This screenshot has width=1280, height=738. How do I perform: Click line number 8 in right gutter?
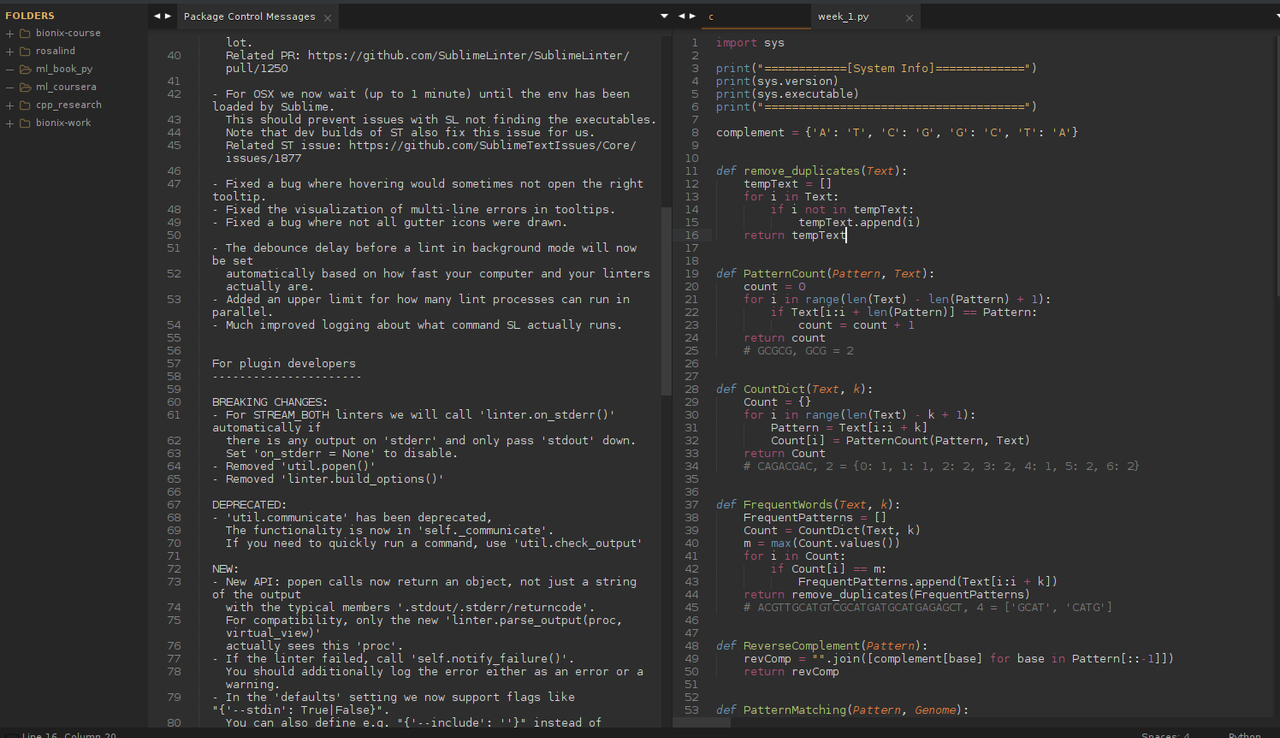point(695,132)
